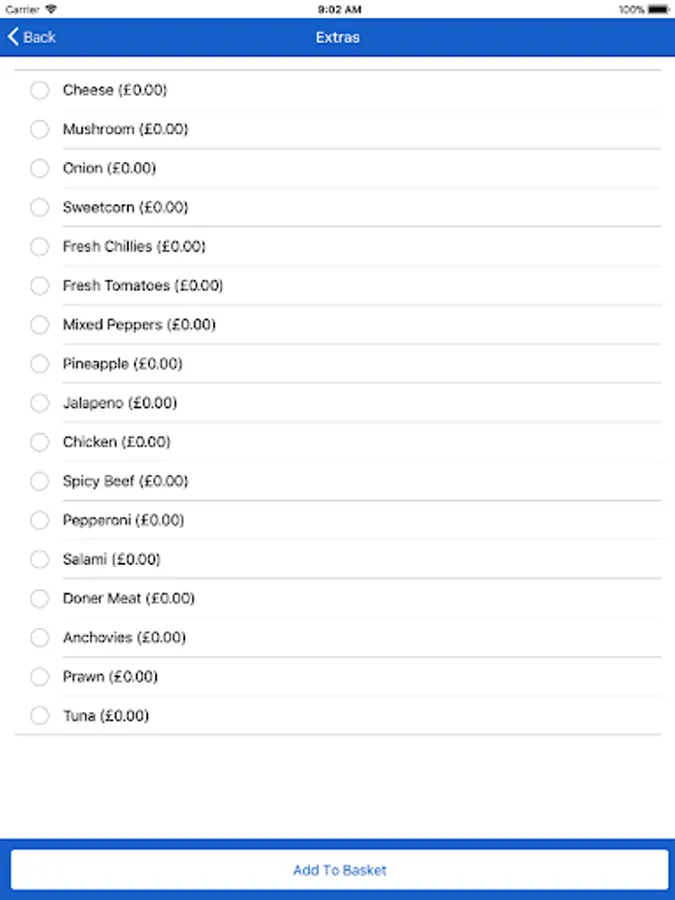Toggle the Onion option circle
The height and width of the screenshot is (900, 675).
pos(40,168)
